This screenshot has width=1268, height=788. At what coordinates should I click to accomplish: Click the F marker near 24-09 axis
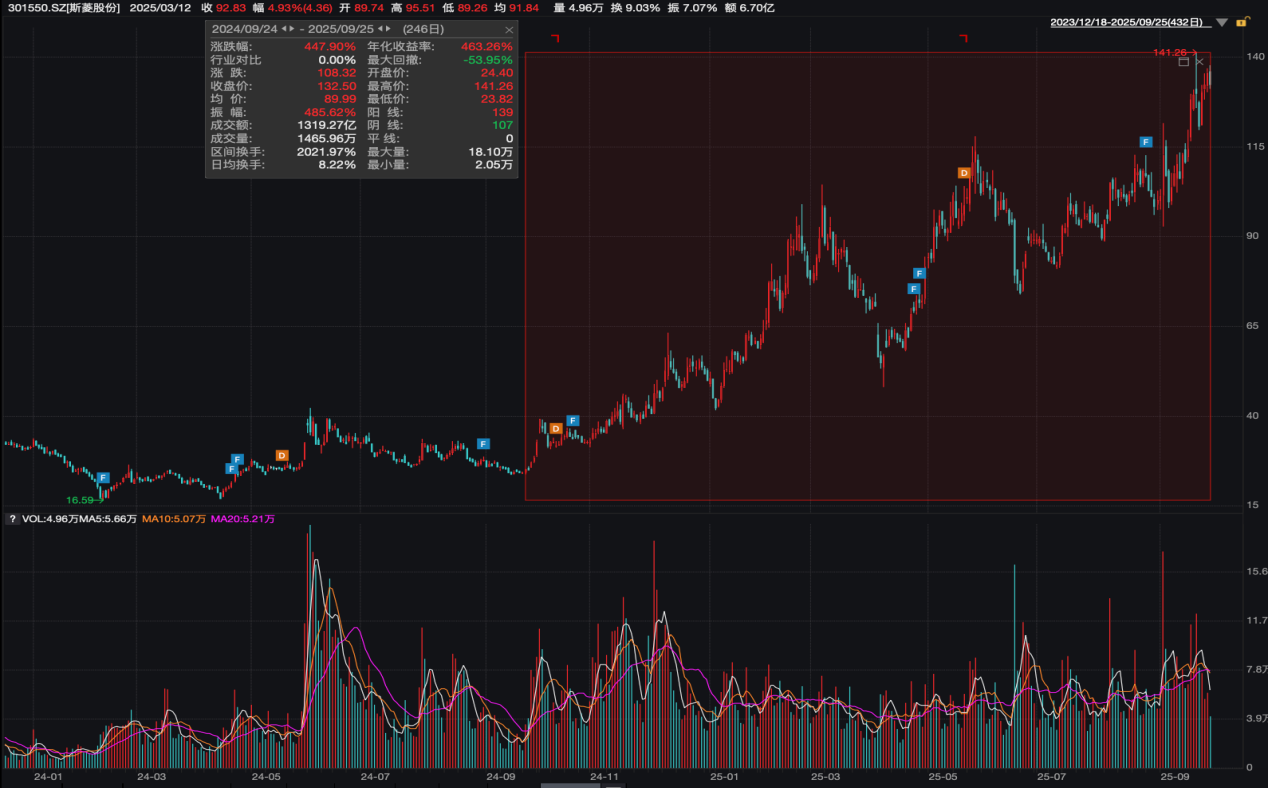pos(483,444)
